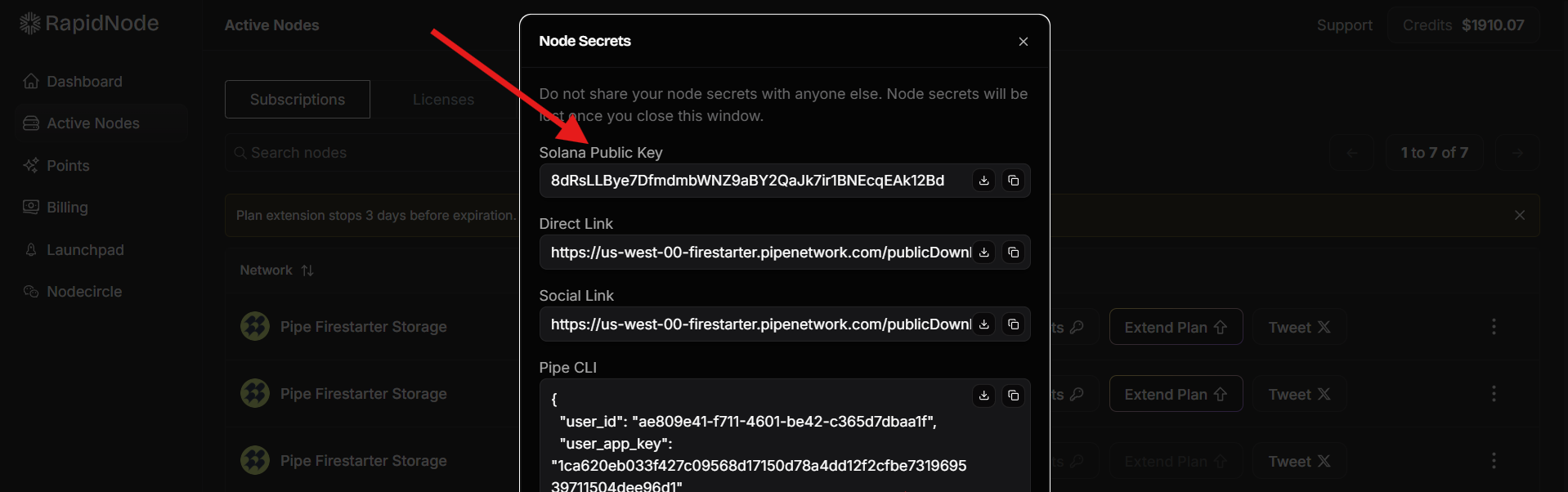1568x492 pixels.
Task: Switch to the Licenses tab
Action: point(443,100)
